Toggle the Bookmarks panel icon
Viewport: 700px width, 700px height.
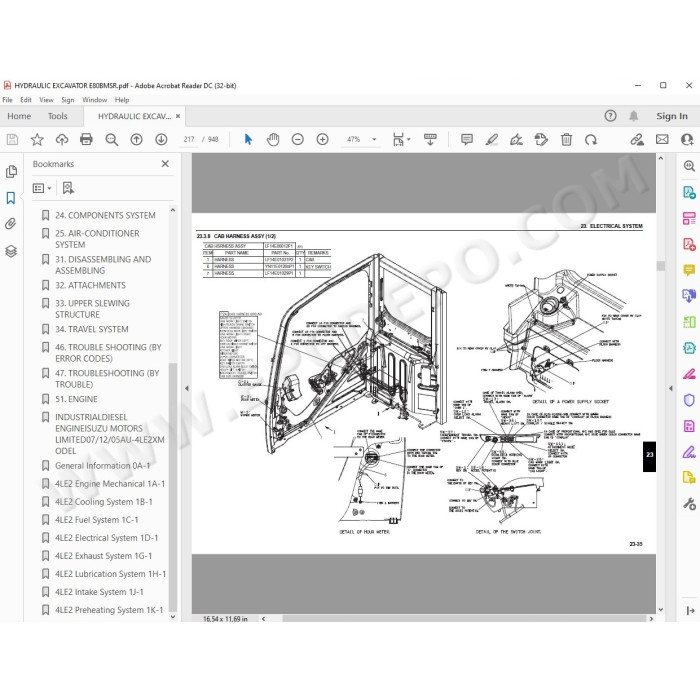click(11, 198)
